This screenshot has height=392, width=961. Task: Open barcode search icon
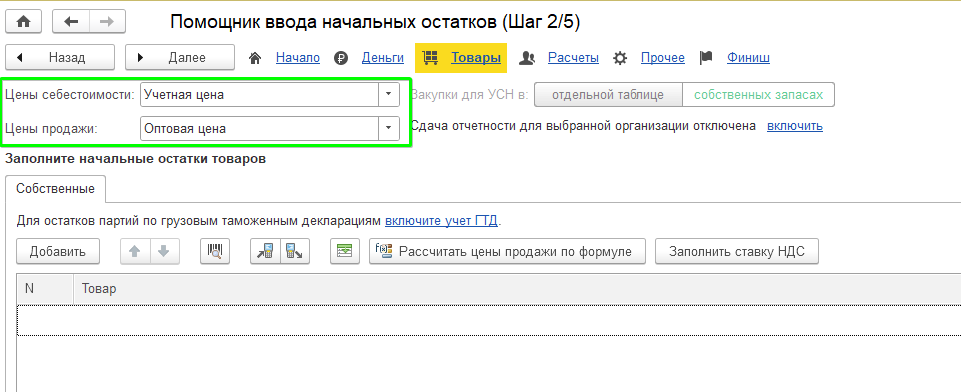(x=215, y=251)
